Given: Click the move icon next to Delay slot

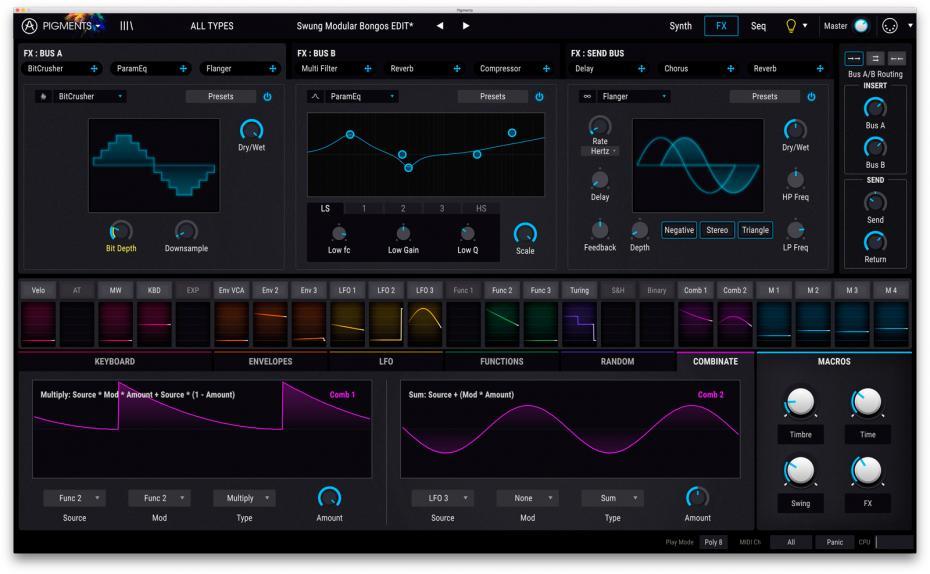Looking at the screenshot, I should 642,69.
